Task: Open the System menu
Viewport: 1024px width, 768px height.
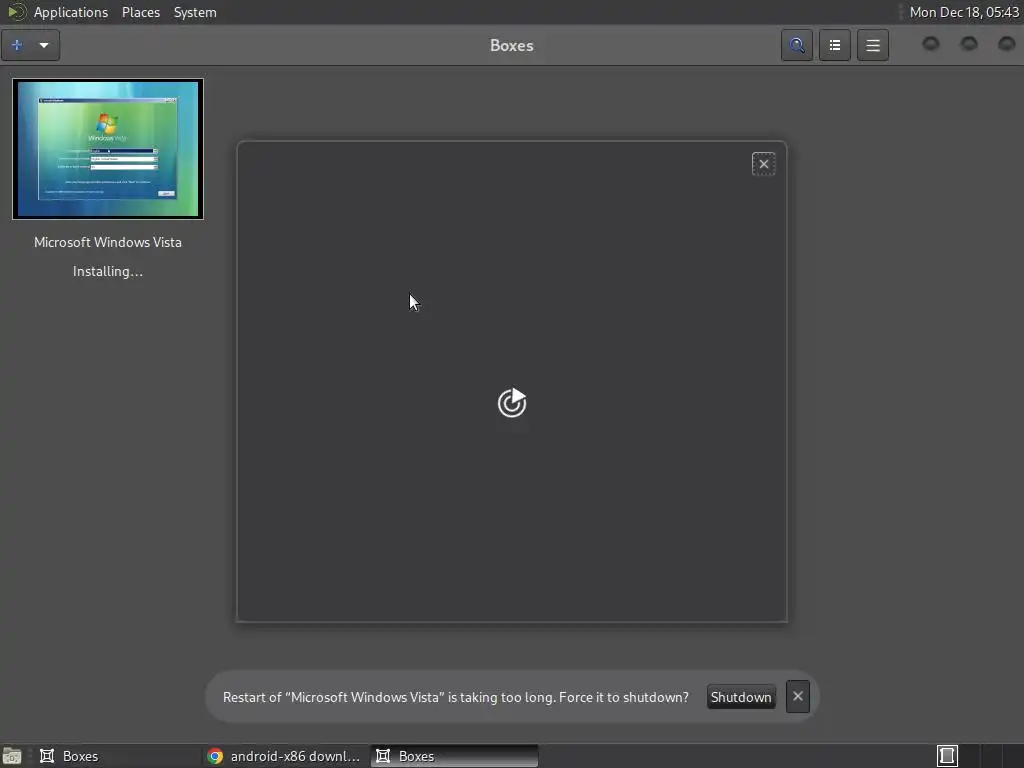Action: (x=195, y=12)
